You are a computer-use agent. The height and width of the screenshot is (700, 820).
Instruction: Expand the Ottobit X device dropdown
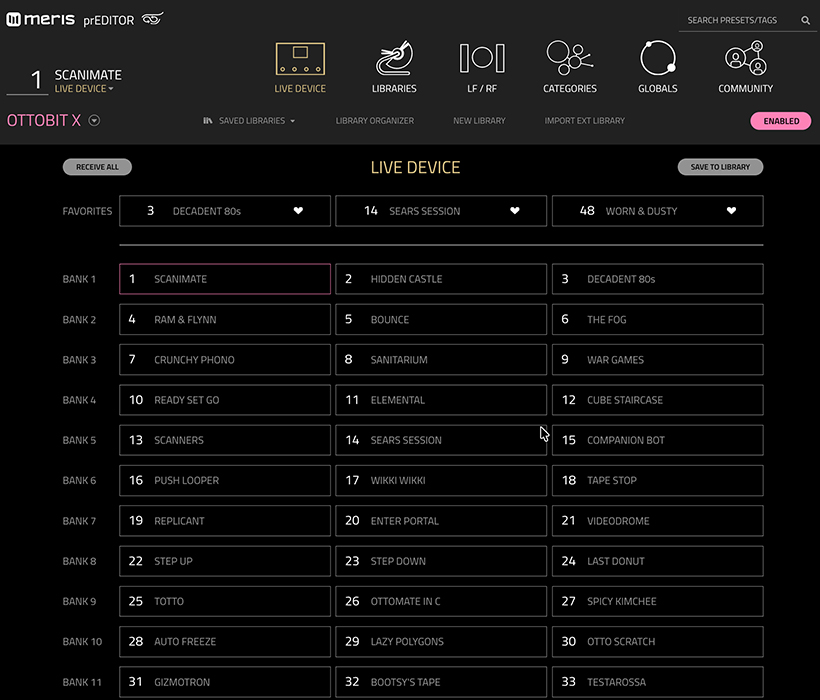click(94, 121)
